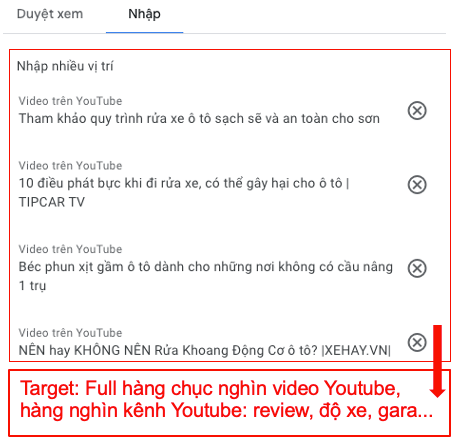
Task: Remove the 'NÊN hay KHÔNG NÊN' XEHAY.VN video
Action: pyautogui.click(x=417, y=342)
